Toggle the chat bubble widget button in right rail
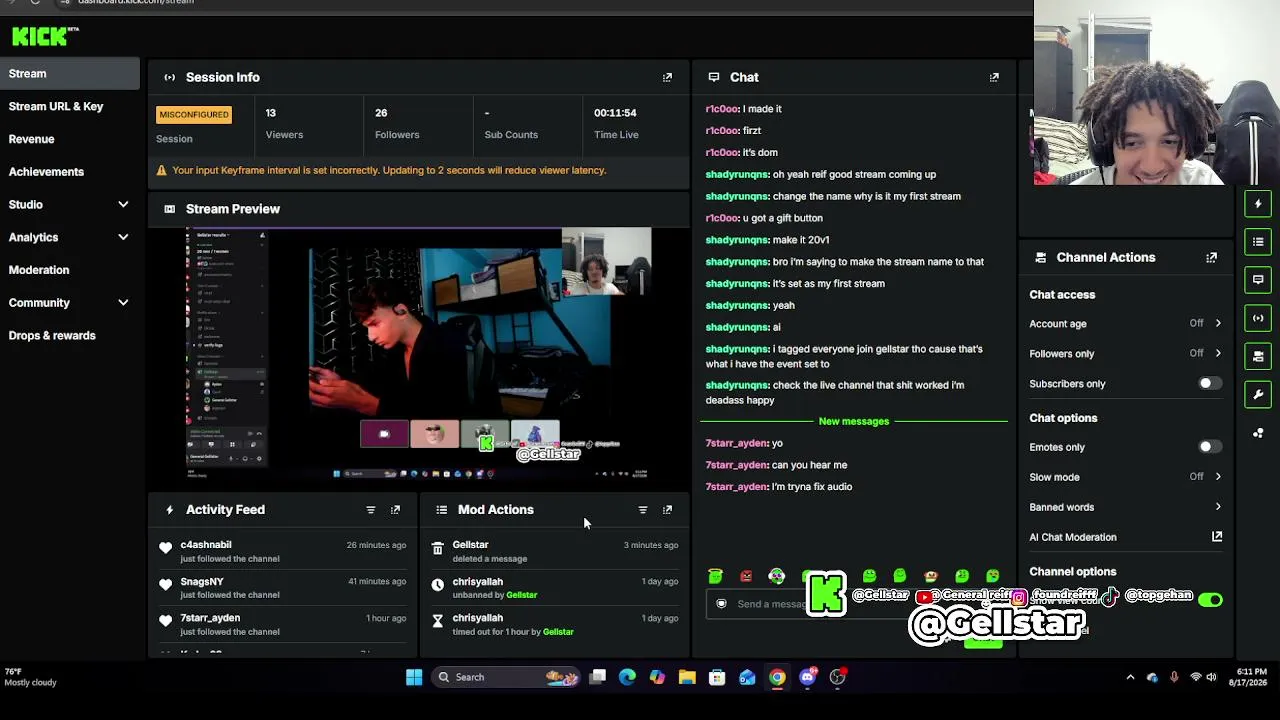The width and height of the screenshot is (1280, 720). (1258, 280)
